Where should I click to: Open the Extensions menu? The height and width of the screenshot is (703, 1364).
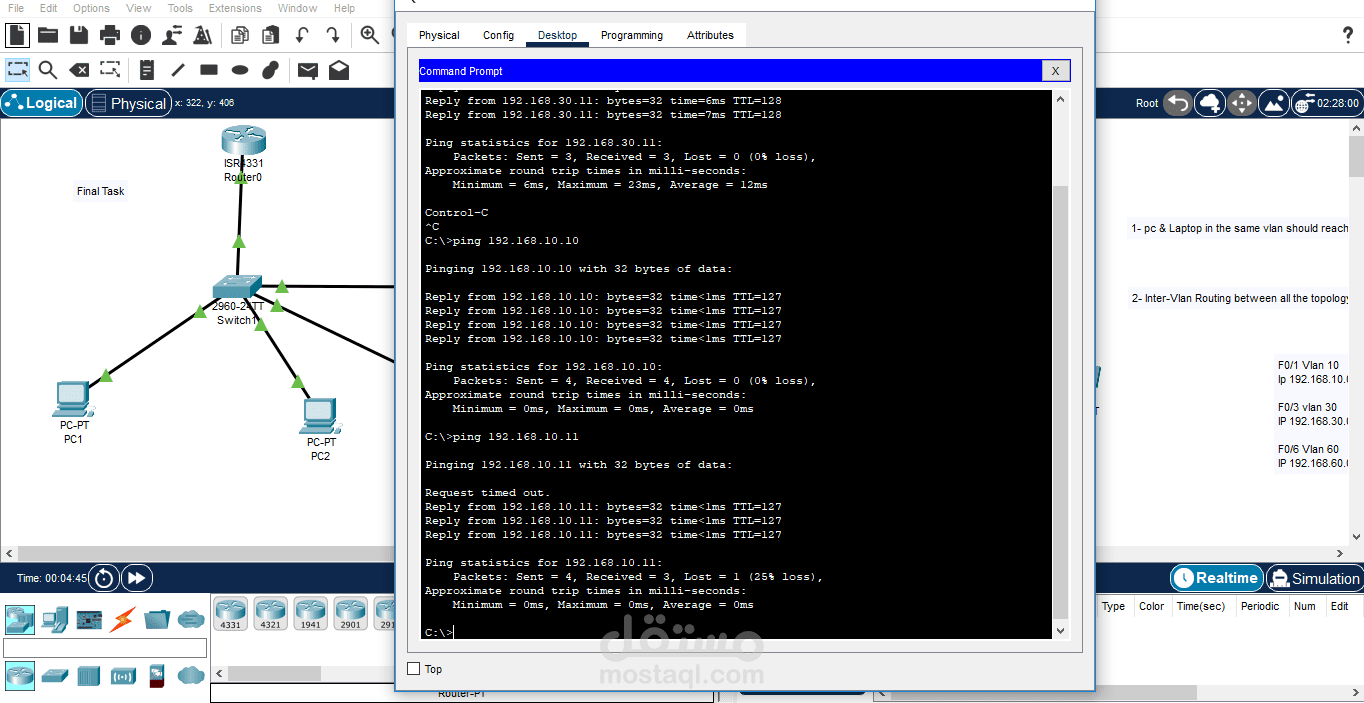pos(235,8)
